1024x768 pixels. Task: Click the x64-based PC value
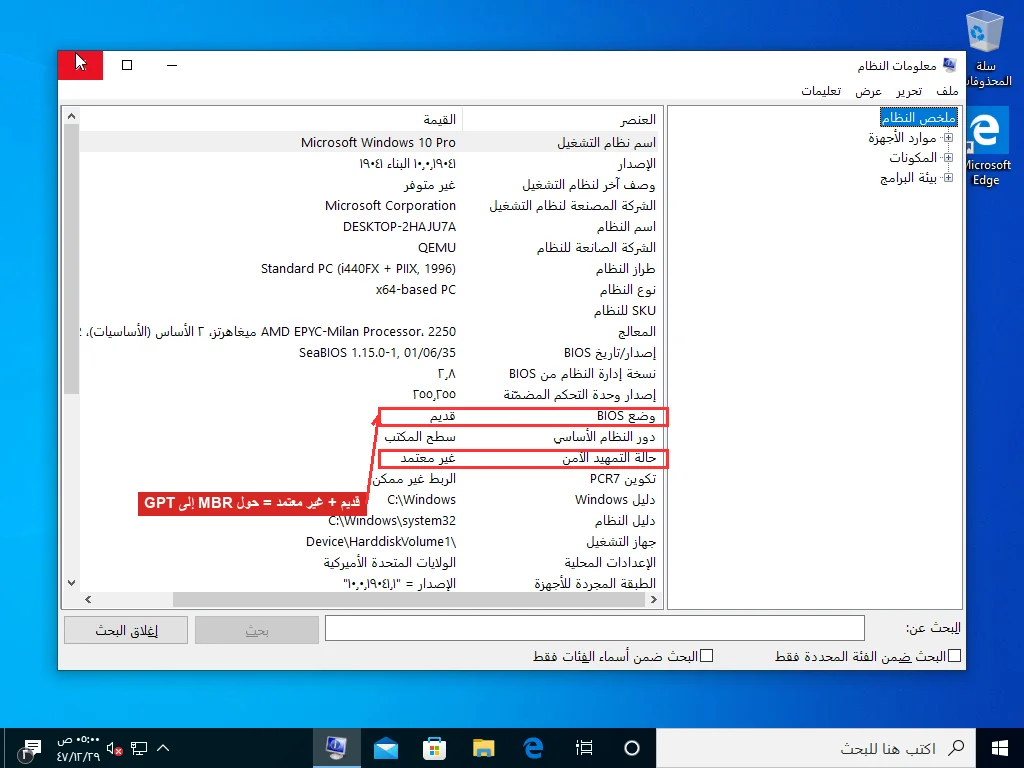[415, 289]
